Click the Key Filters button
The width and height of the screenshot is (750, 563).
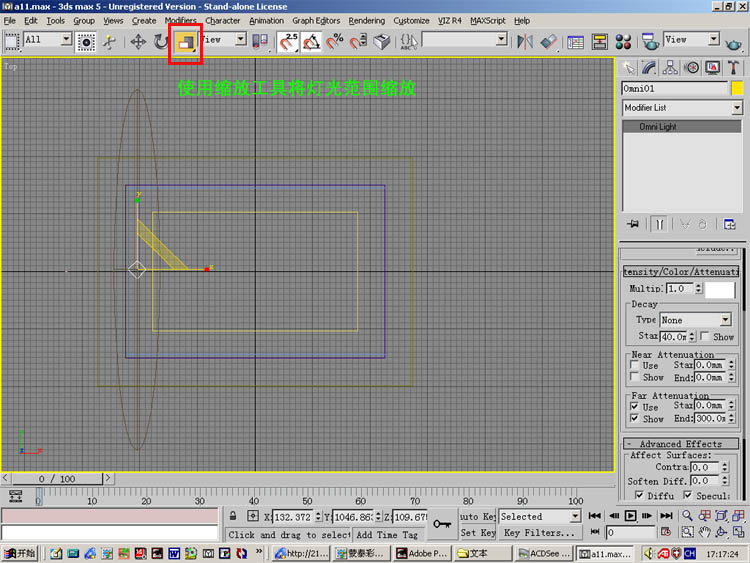(538, 533)
